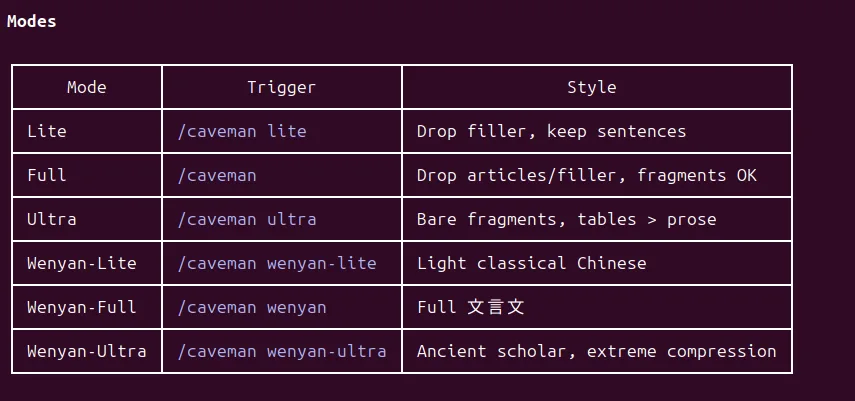
Task: Click 'Bare fragments, tables > prose' text
Action: pos(566,219)
